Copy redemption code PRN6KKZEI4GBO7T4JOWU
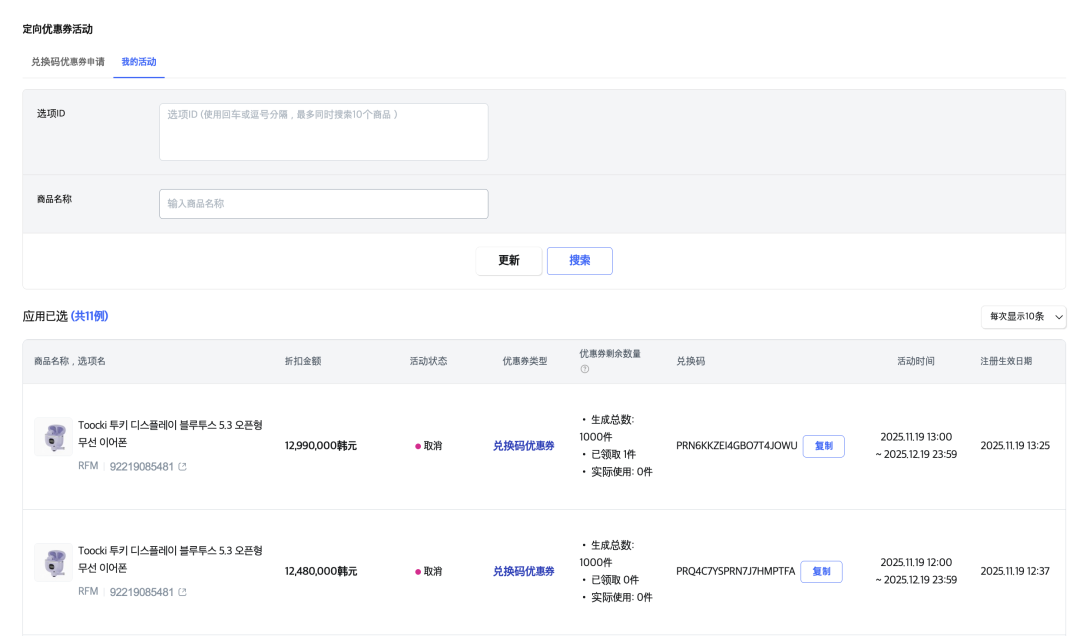This screenshot has width=1080, height=636. [x=823, y=446]
